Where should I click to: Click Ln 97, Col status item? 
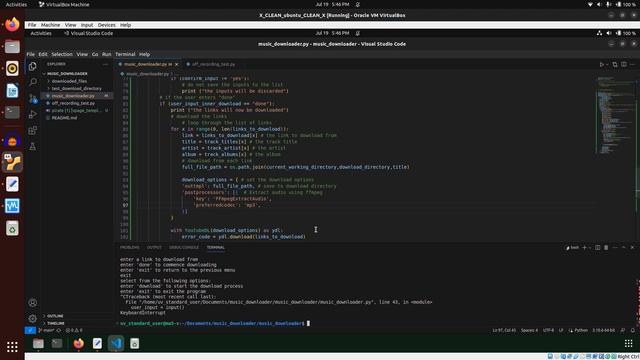504,330
